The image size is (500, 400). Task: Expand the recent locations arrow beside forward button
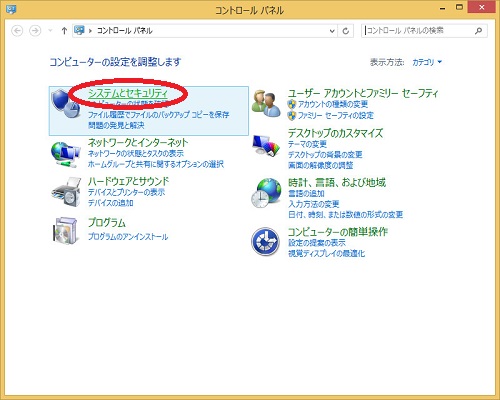pyautogui.click(x=50, y=31)
